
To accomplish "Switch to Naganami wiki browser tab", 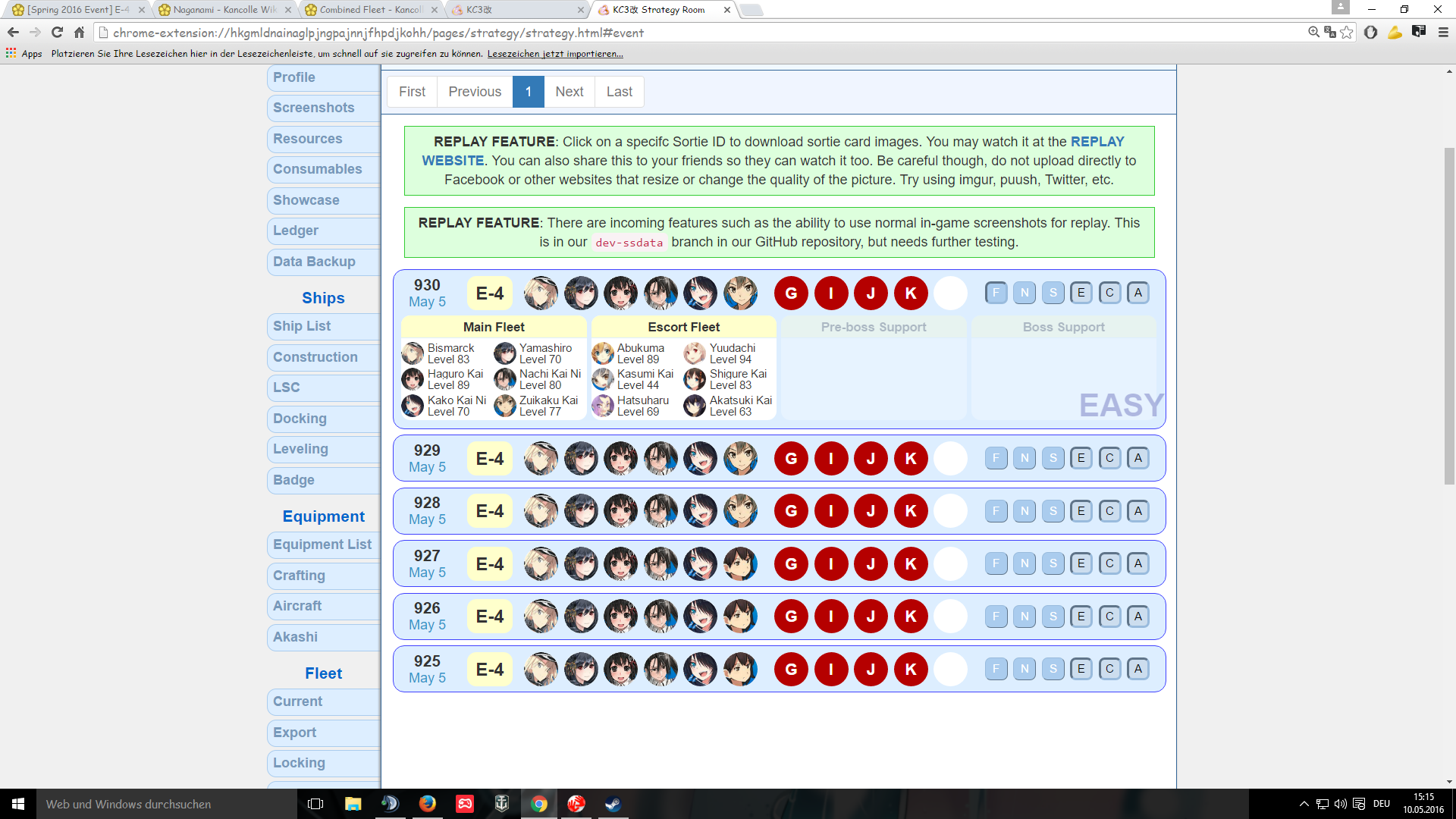I will coord(224,10).
